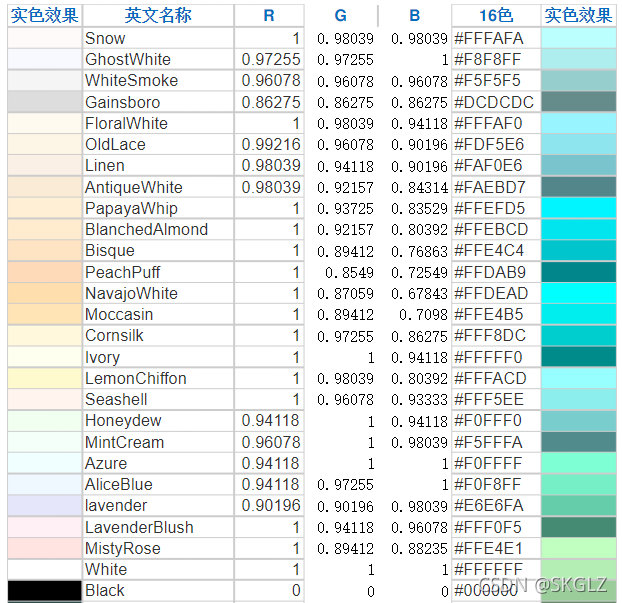Click hex code #FFFACD

(x=490, y=378)
